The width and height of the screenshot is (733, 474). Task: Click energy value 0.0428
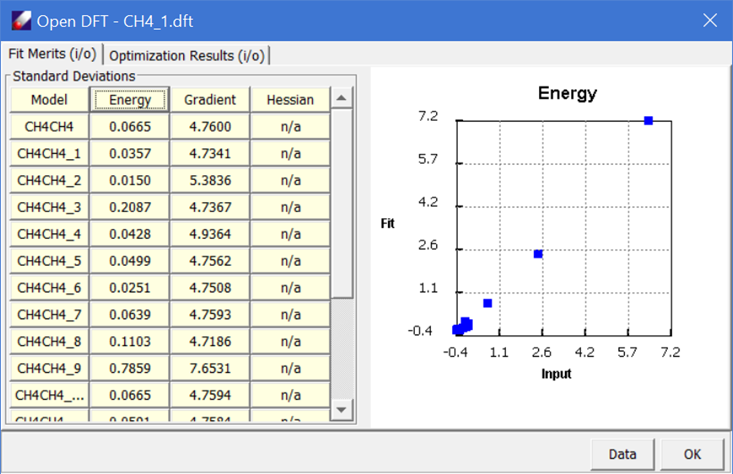click(129, 234)
